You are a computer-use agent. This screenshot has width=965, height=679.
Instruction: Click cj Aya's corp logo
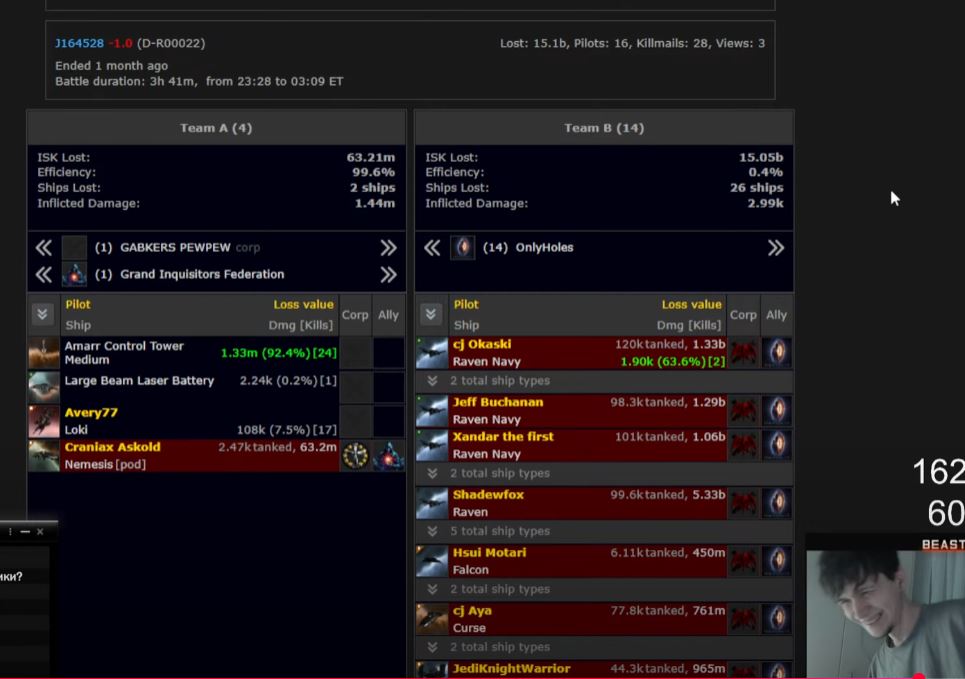pos(743,619)
